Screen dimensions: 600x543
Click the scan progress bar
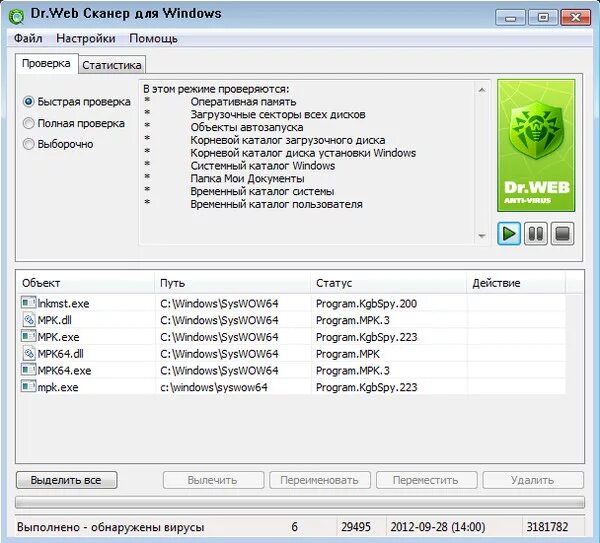click(300, 502)
